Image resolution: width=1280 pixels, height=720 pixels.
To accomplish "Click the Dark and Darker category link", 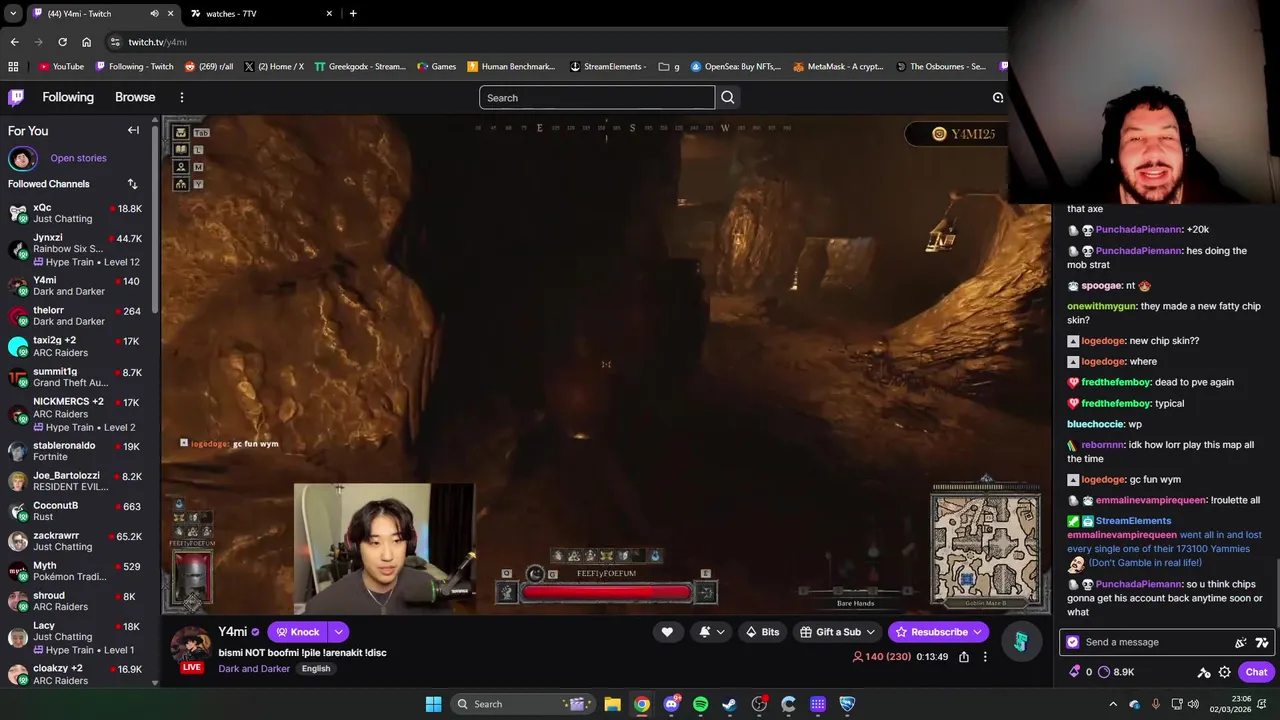I will point(254,669).
